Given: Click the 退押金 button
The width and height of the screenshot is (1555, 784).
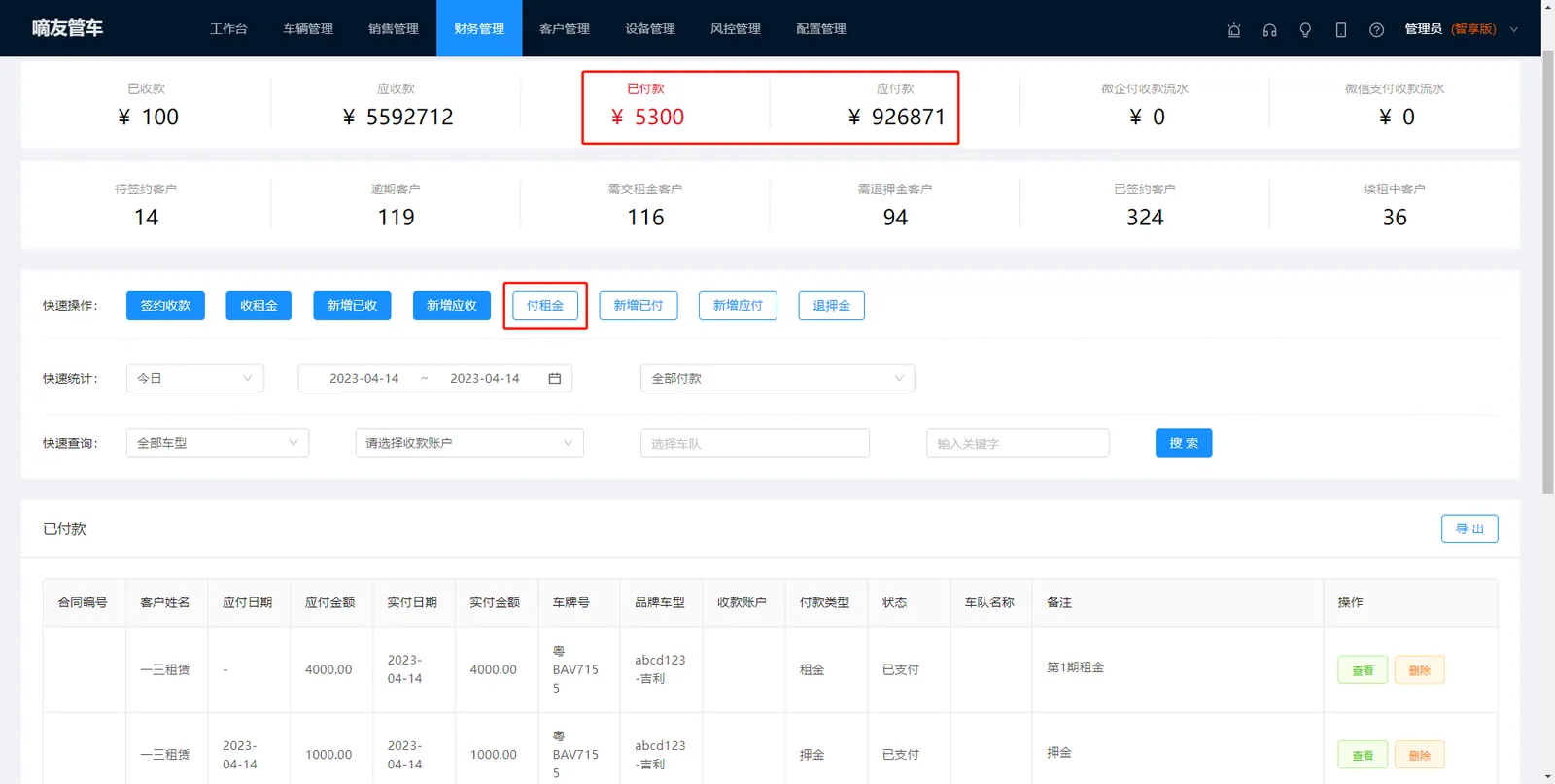Looking at the screenshot, I should point(832,305).
